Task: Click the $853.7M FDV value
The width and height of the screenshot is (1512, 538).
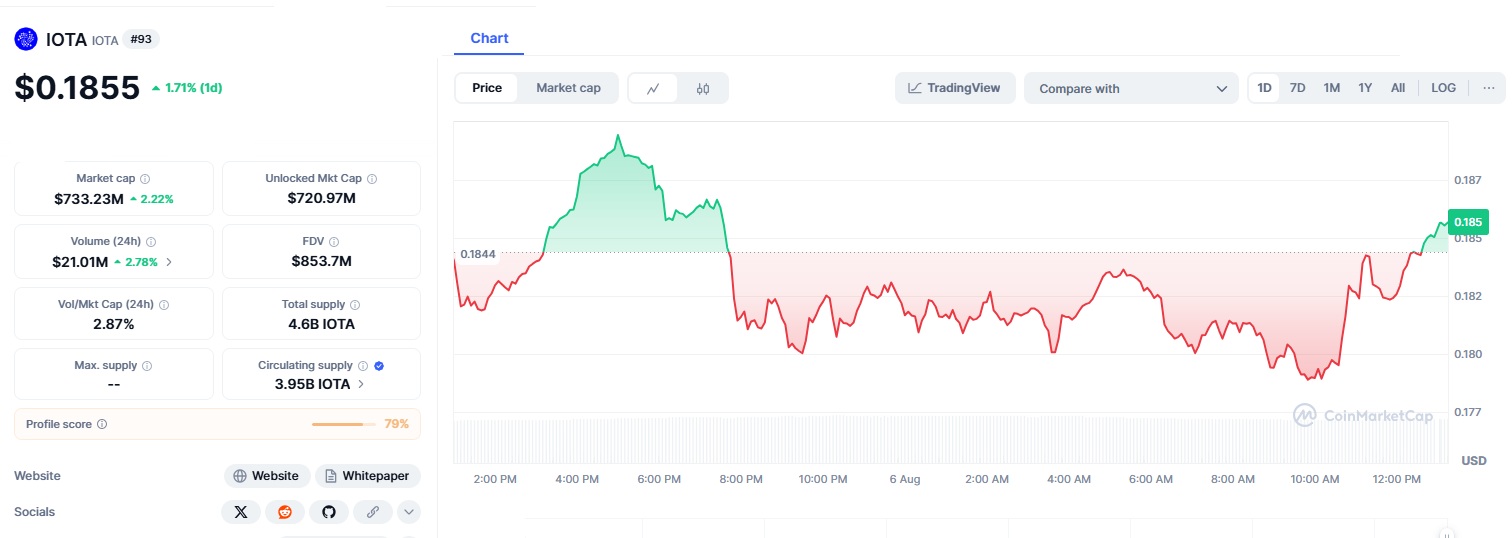Action: click(321, 262)
